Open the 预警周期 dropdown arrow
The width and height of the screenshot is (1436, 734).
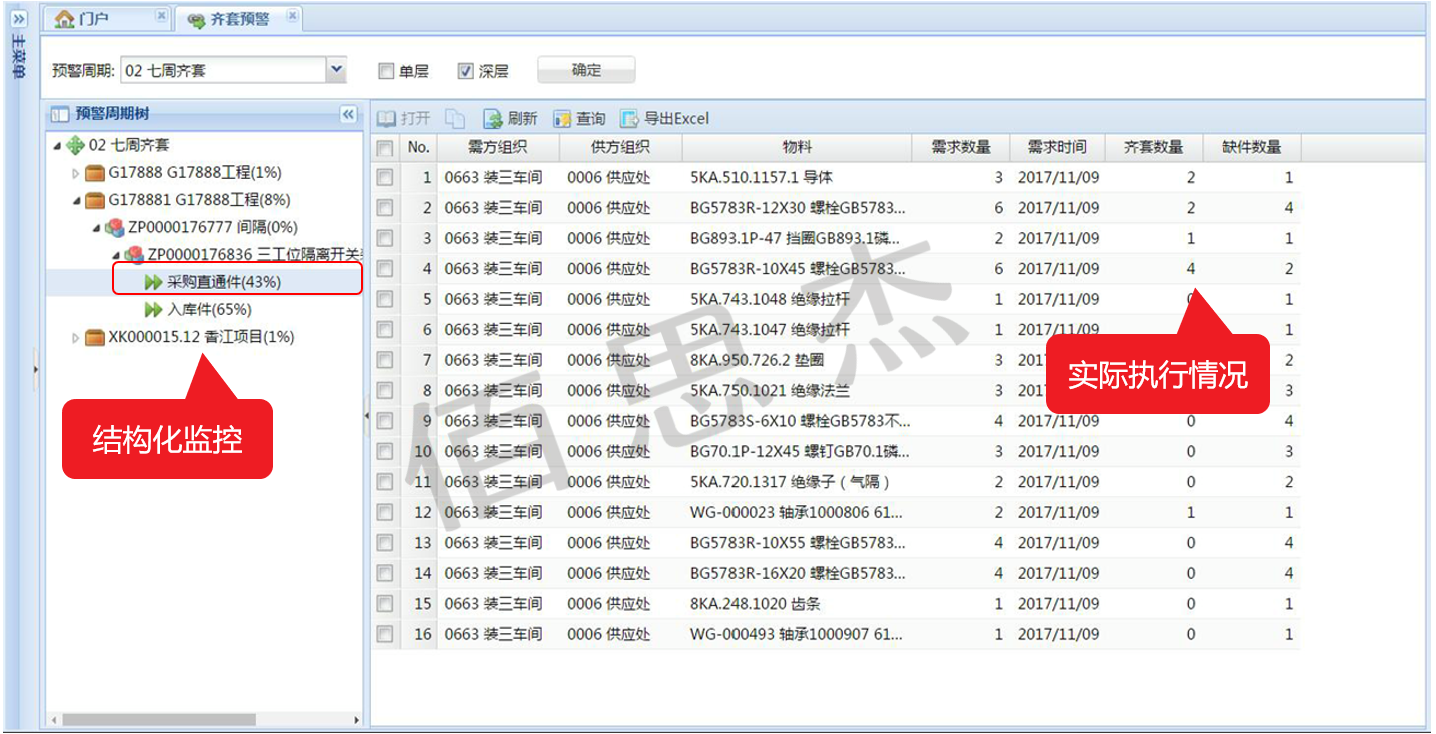pyautogui.click(x=337, y=70)
